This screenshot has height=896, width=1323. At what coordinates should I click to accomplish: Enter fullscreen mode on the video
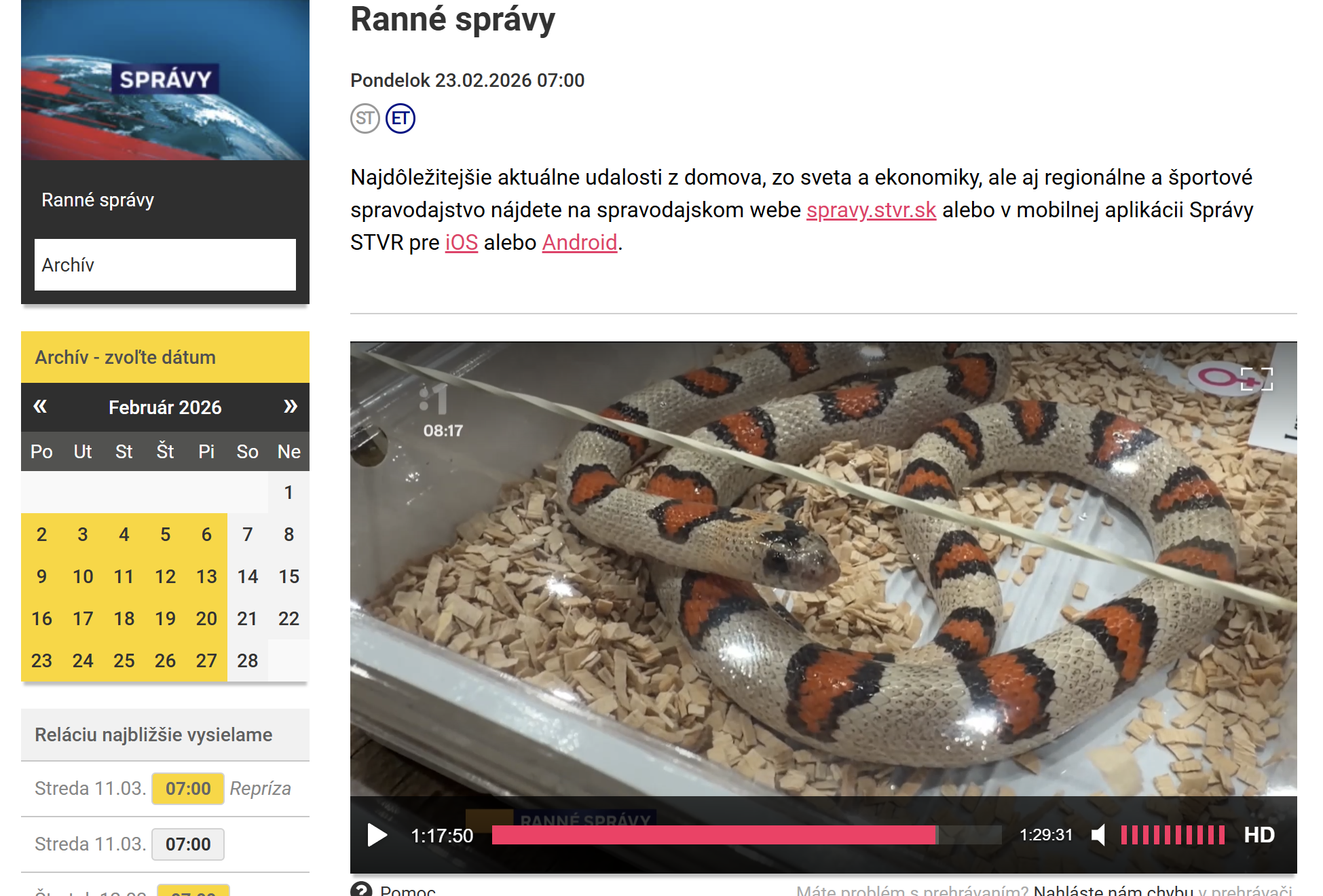click(1256, 379)
